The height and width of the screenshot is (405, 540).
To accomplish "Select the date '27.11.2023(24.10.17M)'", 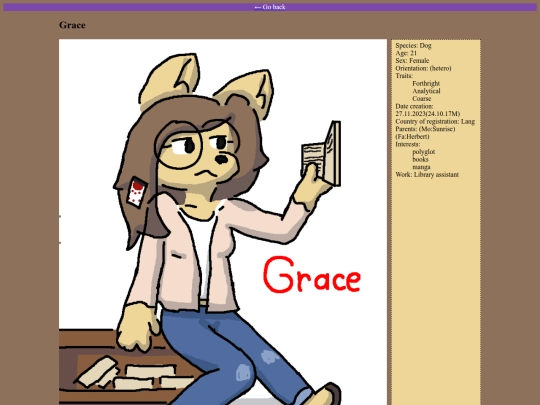I will coord(428,114).
